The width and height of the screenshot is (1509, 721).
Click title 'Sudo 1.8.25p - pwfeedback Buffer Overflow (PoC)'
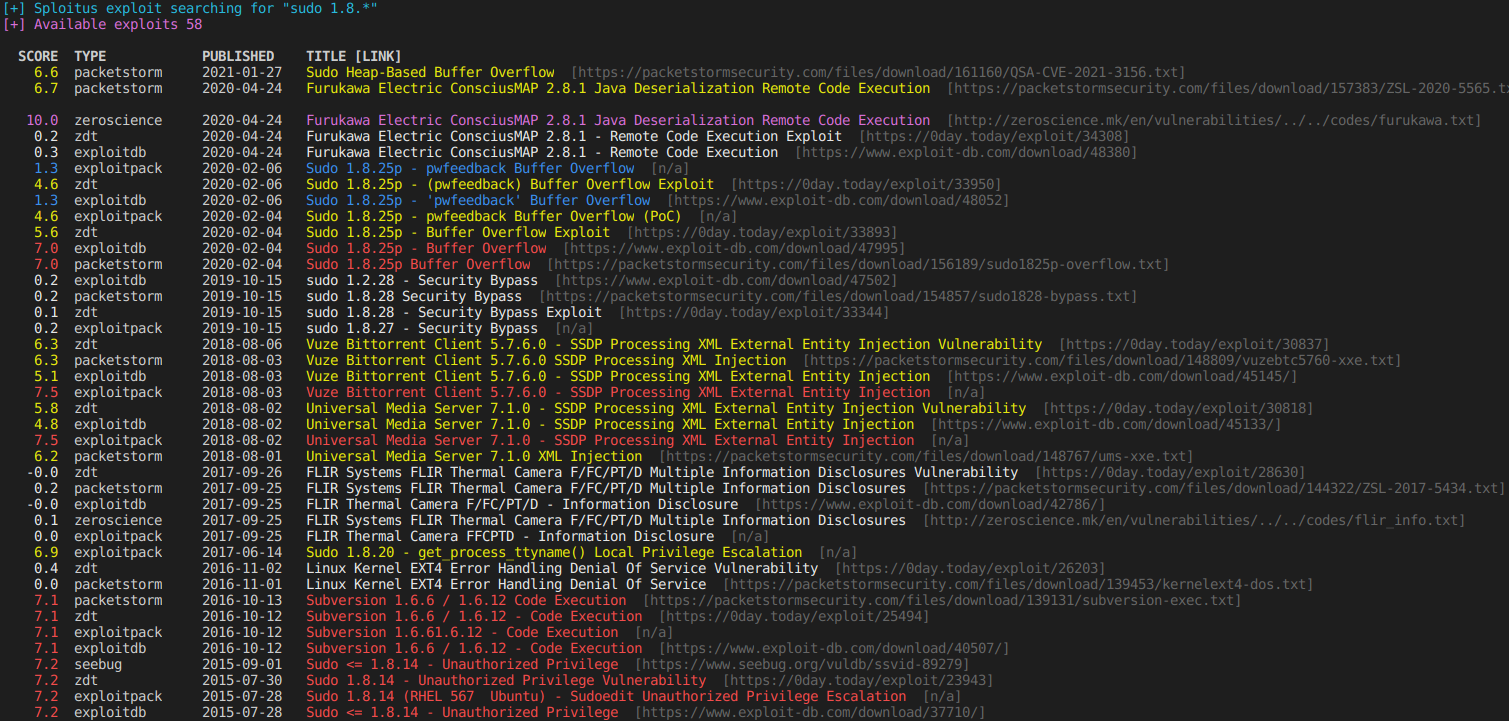[x=494, y=216]
